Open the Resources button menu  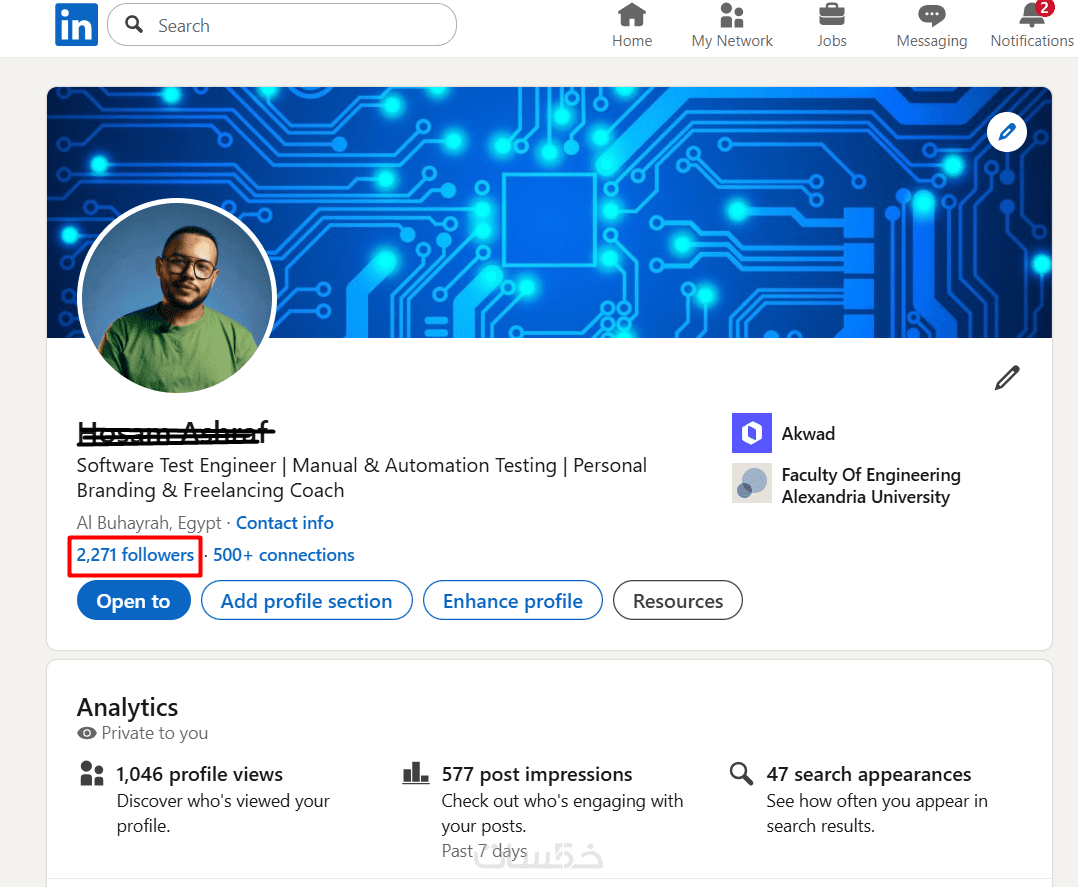click(677, 601)
